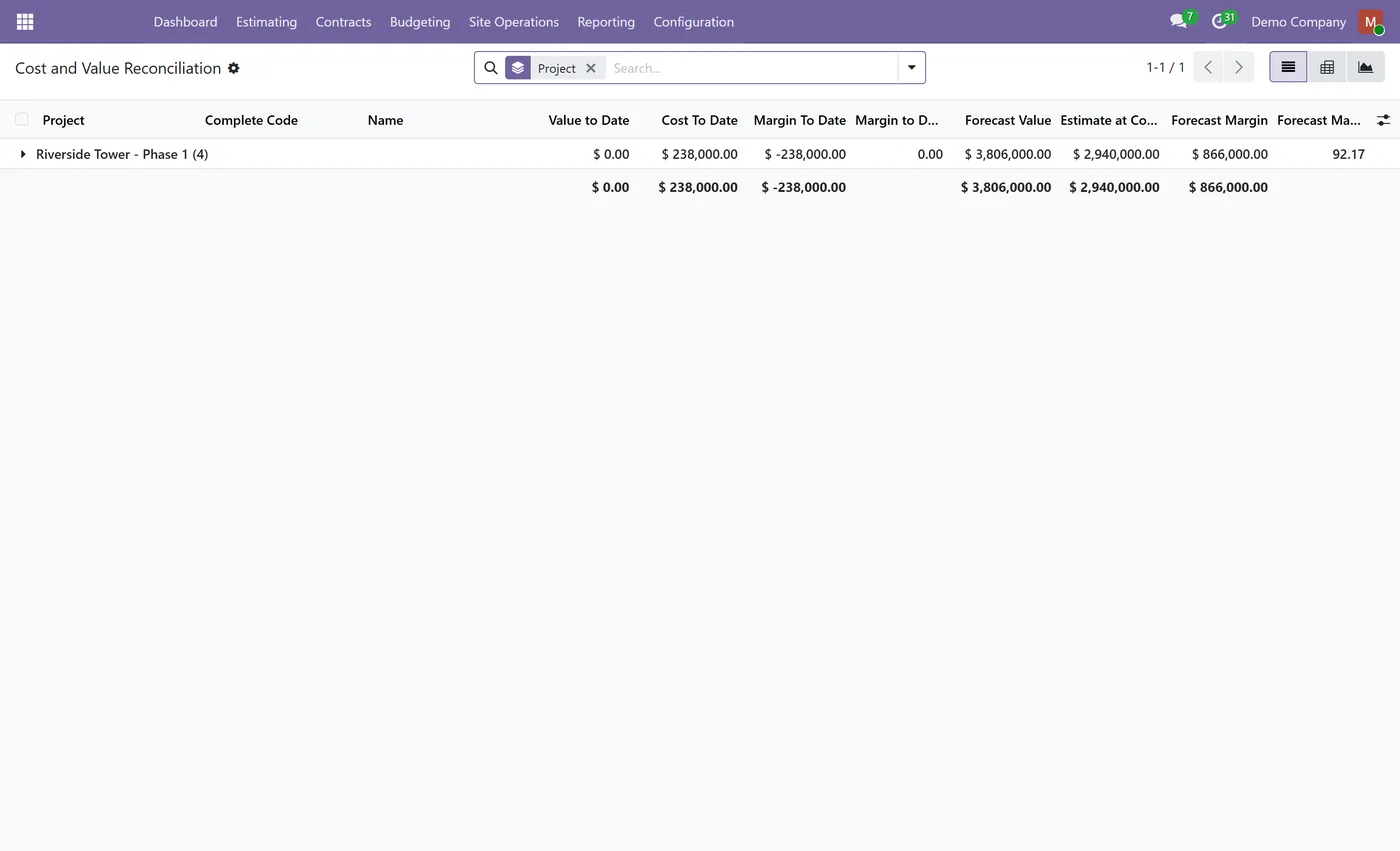Open the conversations messages icon
The width and height of the screenshot is (1400, 851).
(1180, 21)
